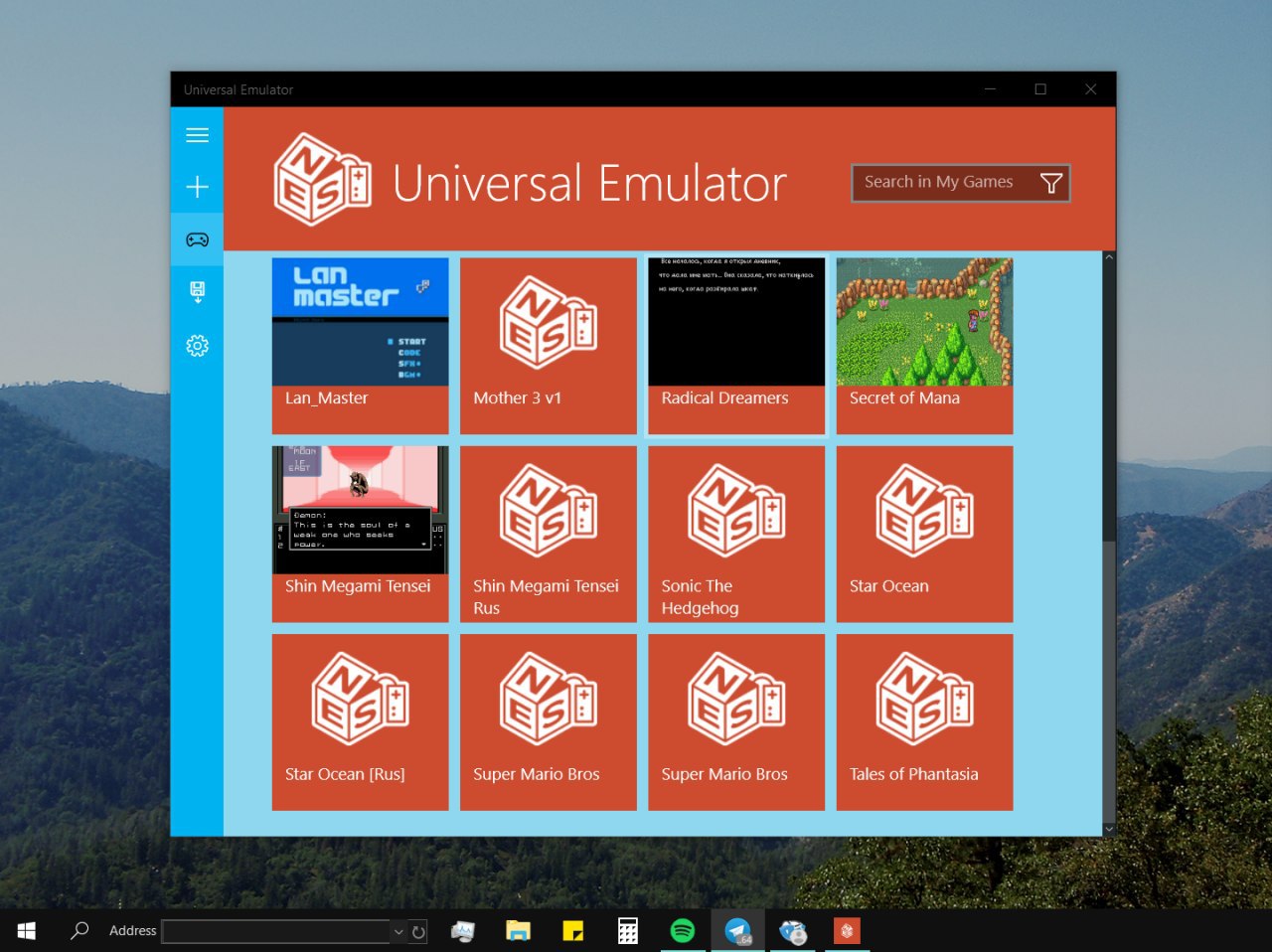
Task: Click the taskbar Address input field
Action: tap(275, 931)
